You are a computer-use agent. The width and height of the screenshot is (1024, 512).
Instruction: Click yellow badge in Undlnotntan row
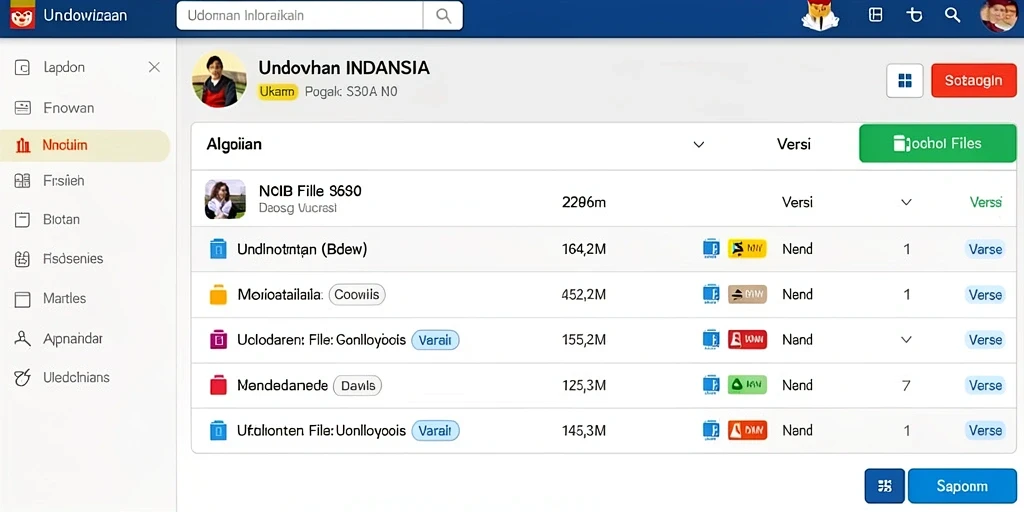746,248
